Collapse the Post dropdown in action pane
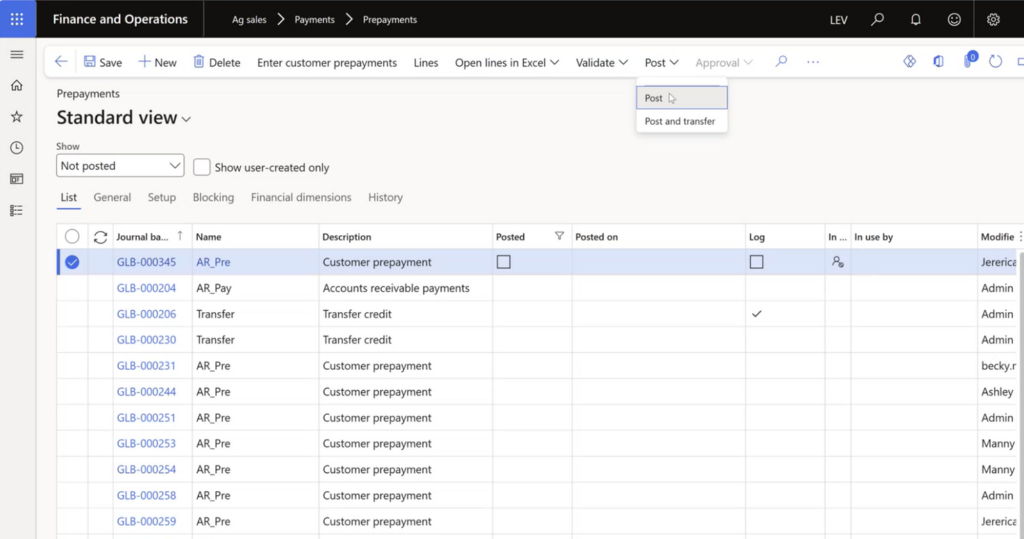1024x539 pixels. 662,63
